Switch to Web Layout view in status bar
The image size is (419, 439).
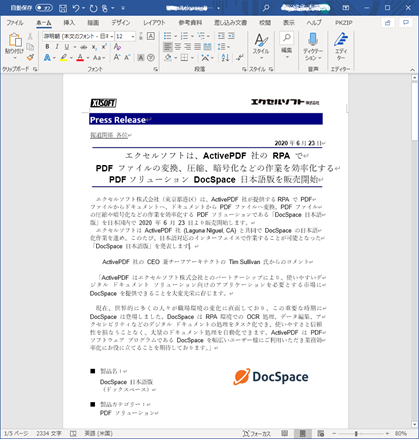point(321,433)
